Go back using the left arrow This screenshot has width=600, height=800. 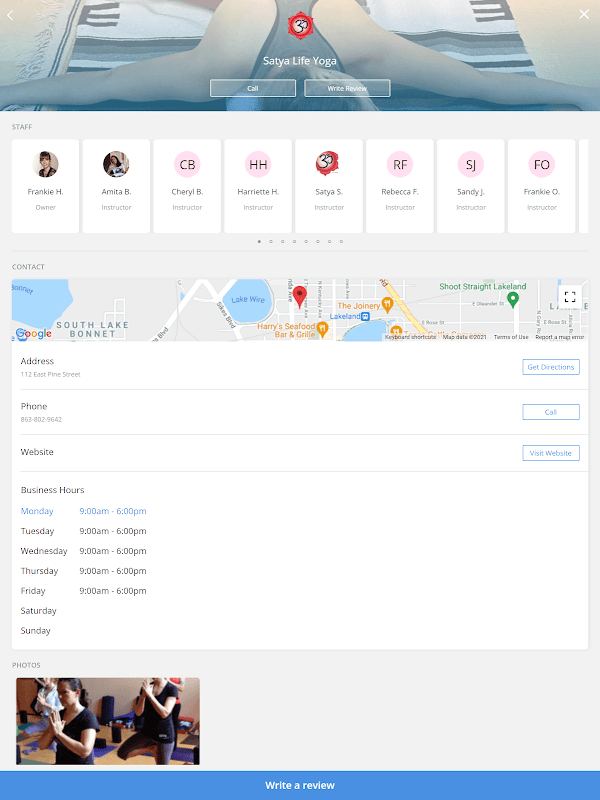(x=10, y=15)
